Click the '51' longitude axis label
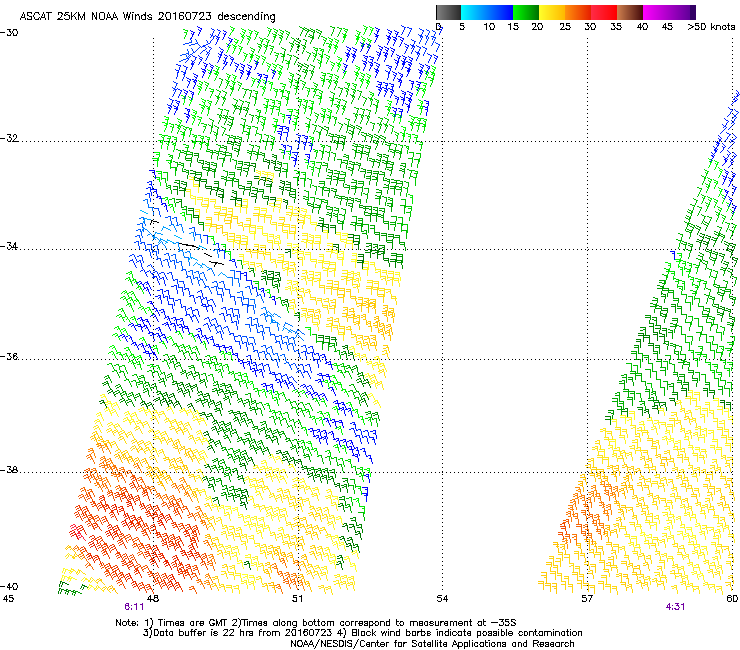The height and width of the screenshot is (650, 740). click(x=297, y=599)
